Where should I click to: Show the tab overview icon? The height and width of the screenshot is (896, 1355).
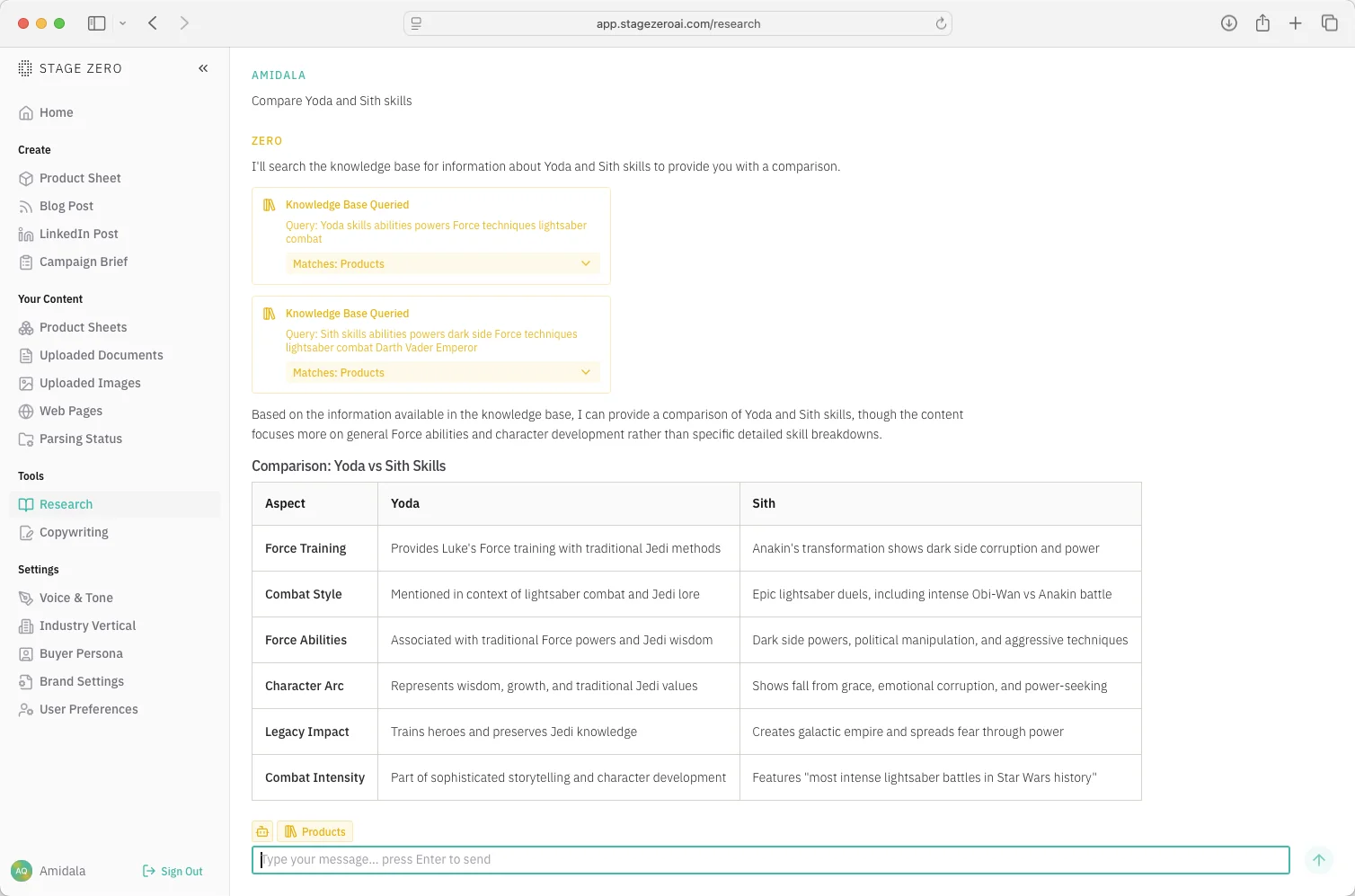[x=1329, y=23]
